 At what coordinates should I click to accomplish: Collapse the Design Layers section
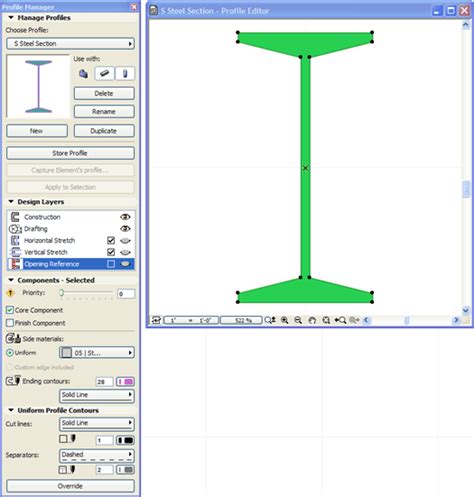pyautogui.click(x=11, y=202)
